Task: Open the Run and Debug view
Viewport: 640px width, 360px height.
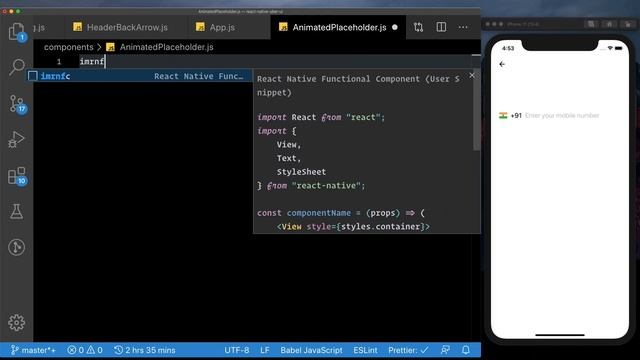Action: point(16,140)
